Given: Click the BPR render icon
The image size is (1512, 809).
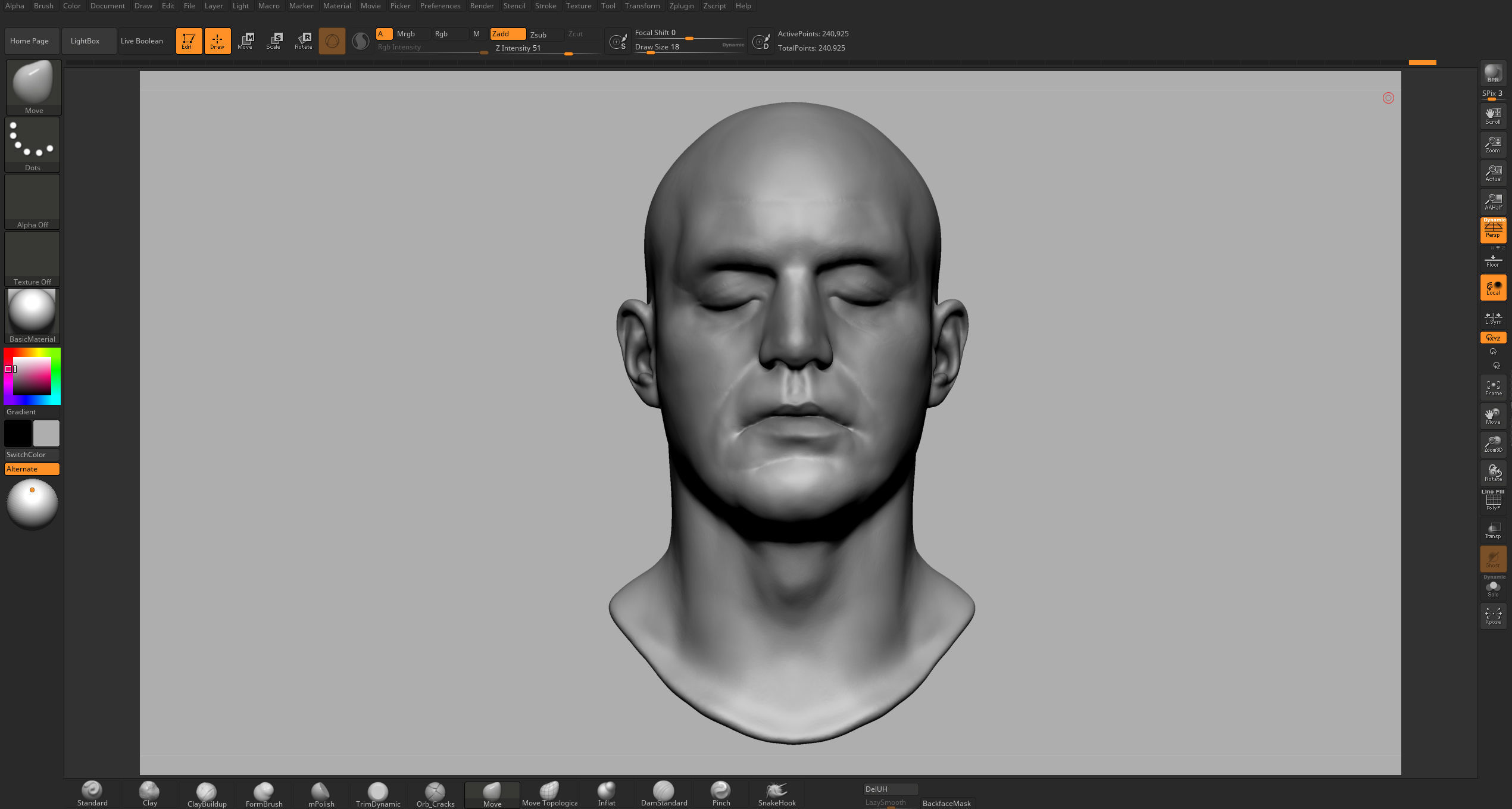Looking at the screenshot, I should [x=1493, y=73].
